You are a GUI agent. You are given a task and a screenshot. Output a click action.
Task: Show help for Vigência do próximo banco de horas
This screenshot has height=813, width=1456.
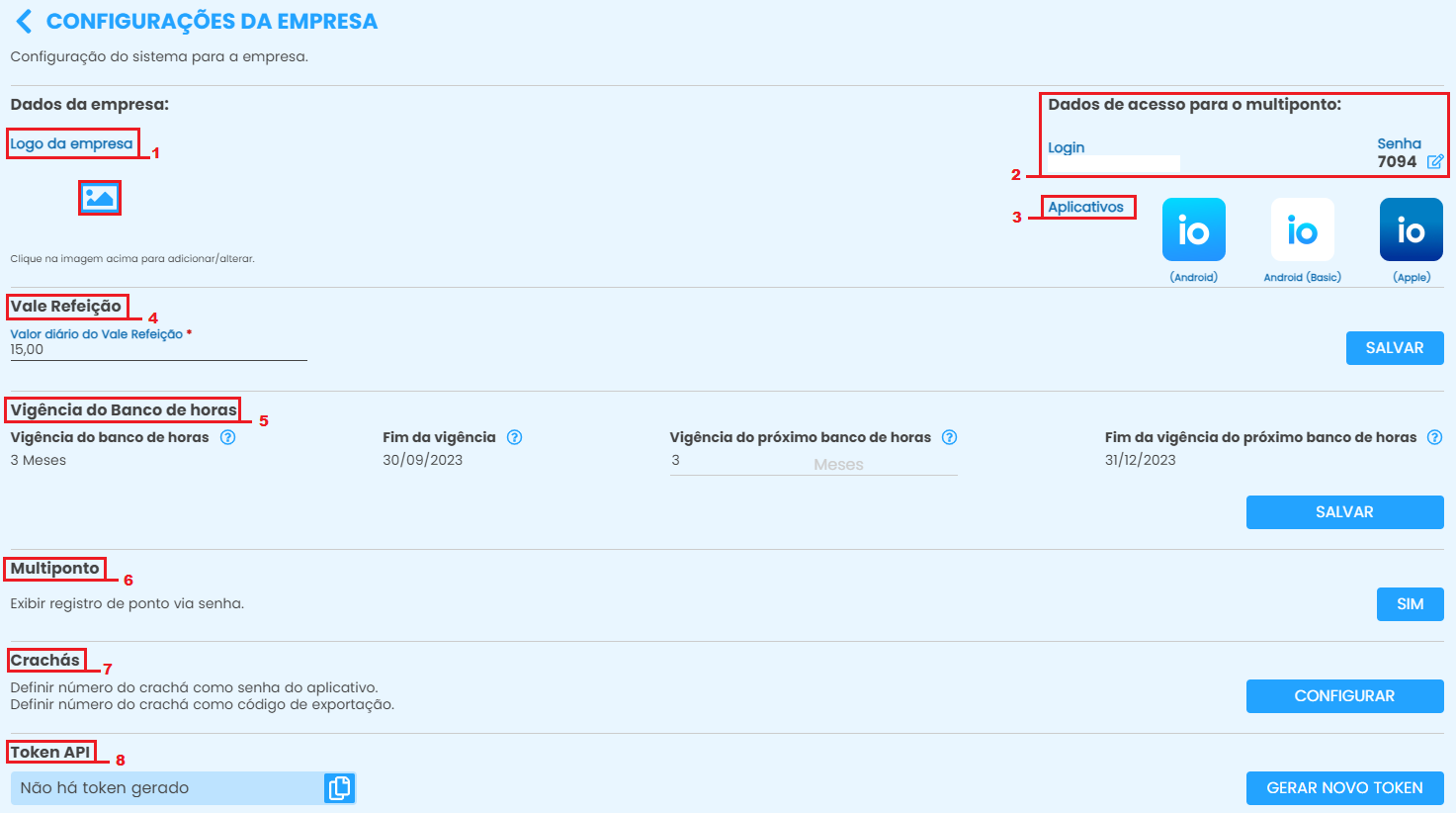[x=949, y=437]
